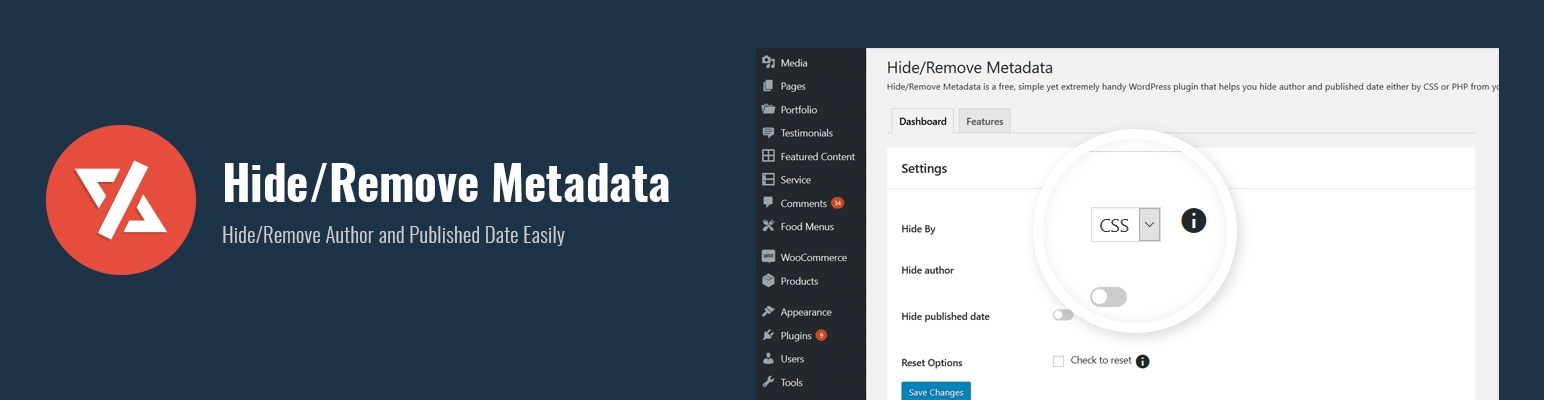This screenshot has width=1544, height=400.
Task: Click the red Hide/Remove Metadata logo
Action: point(121,200)
